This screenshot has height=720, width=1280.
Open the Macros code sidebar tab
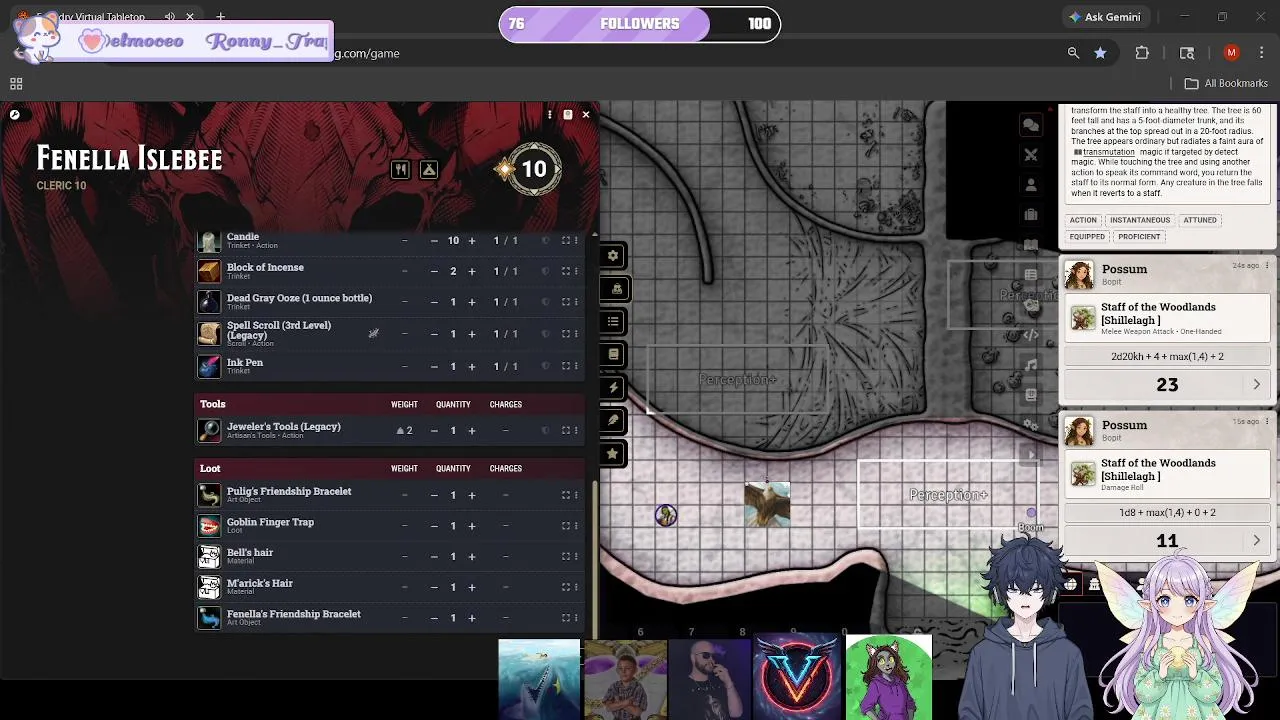pos(1030,335)
